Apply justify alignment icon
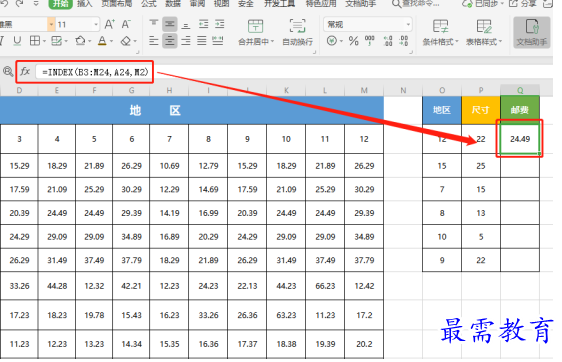Screen dimensions: 562x362 coord(202,41)
